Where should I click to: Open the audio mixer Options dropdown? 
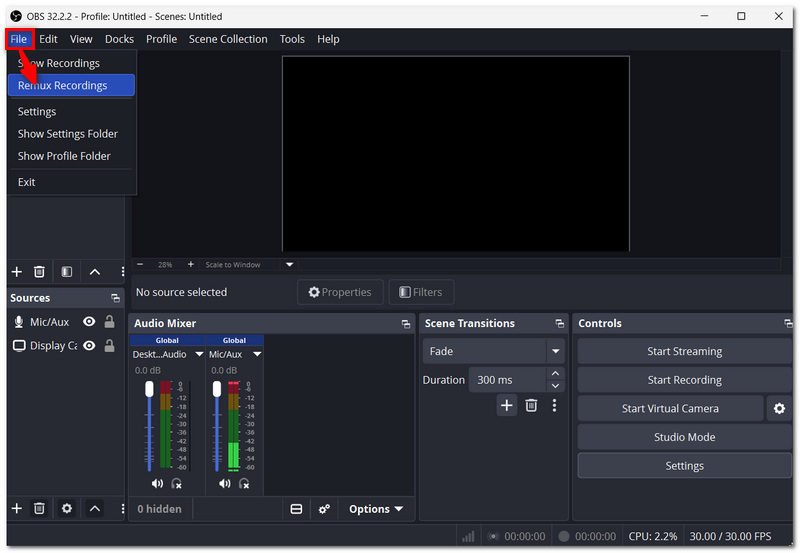376,509
